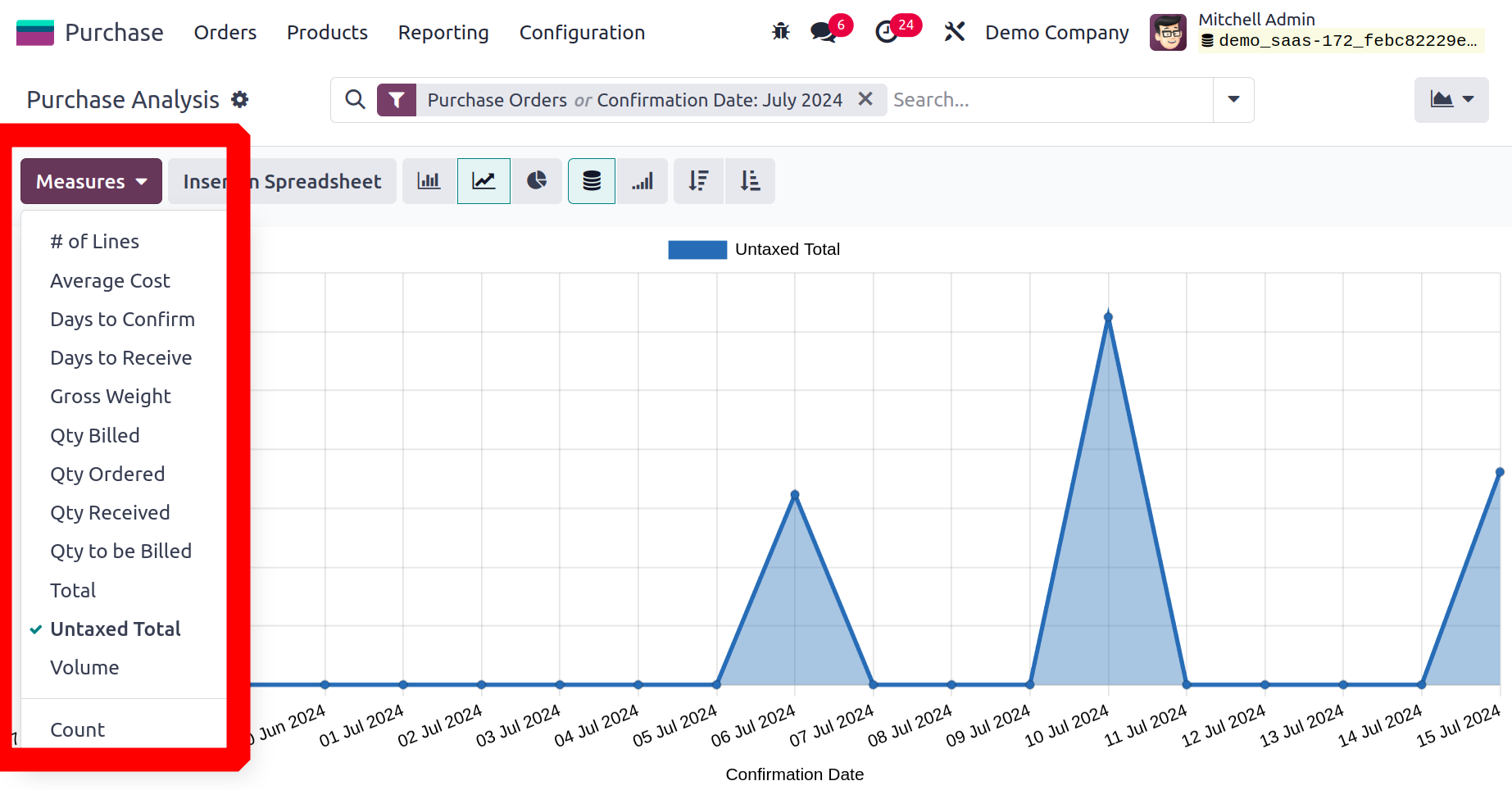Open the conversations message icon
Image resolution: width=1512 pixels, height=790 pixels.
click(x=823, y=32)
